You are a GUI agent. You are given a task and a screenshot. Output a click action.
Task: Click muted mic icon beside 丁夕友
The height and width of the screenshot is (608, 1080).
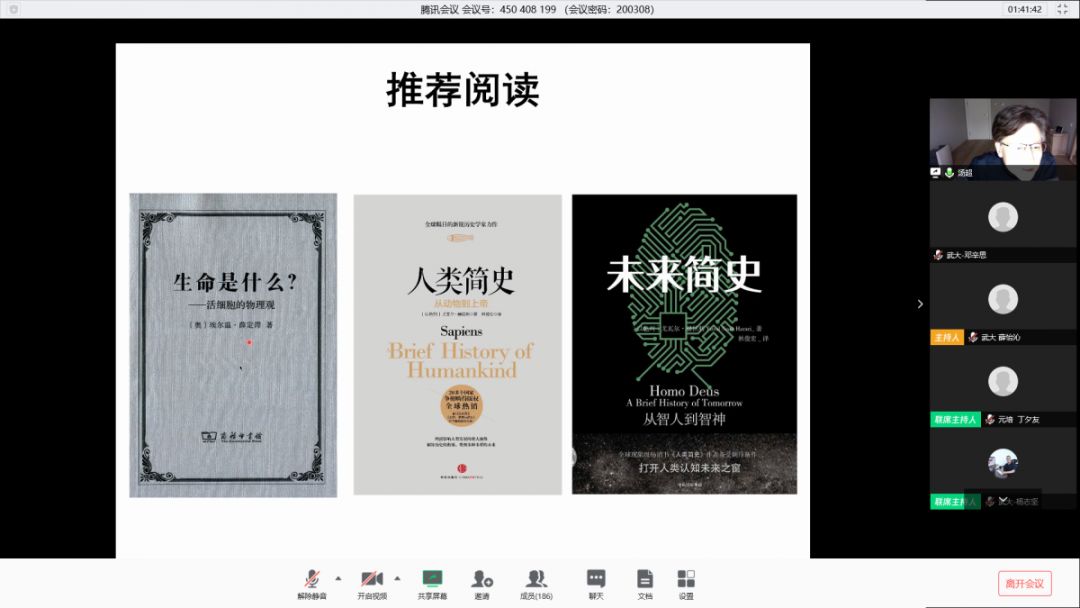pos(990,419)
